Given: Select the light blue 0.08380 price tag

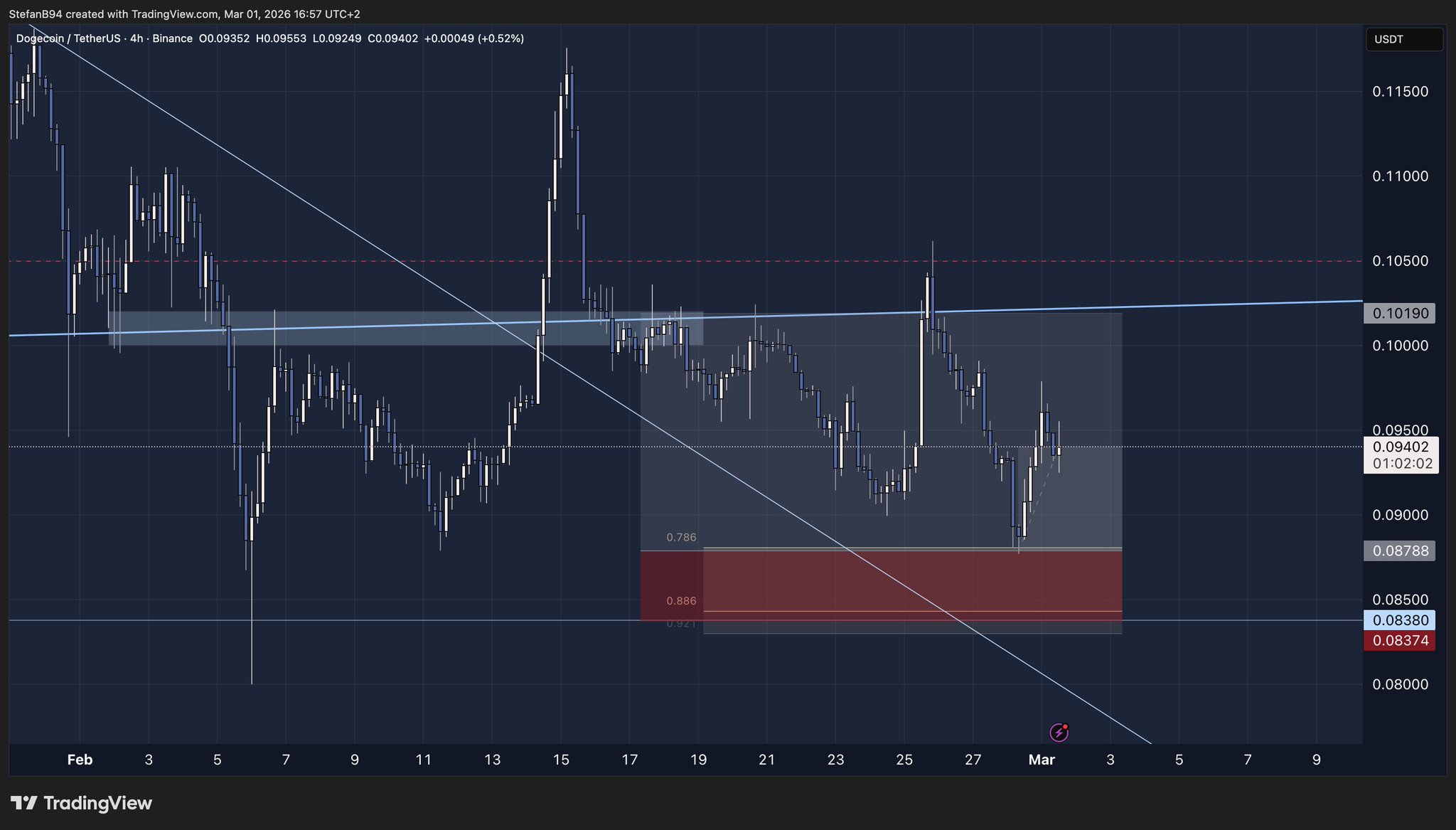Looking at the screenshot, I should click(1399, 620).
